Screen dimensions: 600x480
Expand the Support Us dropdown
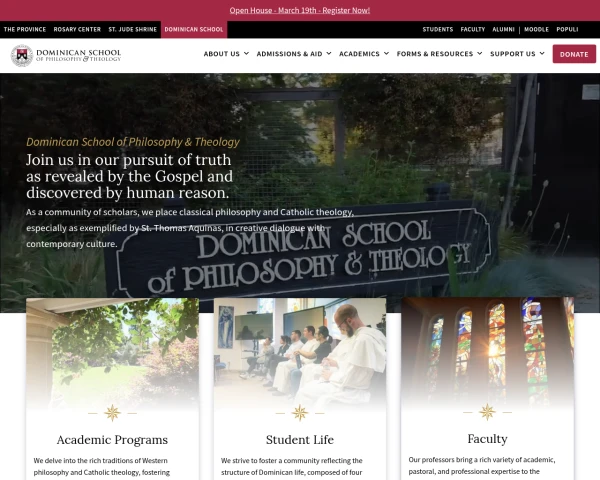click(517, 54)
